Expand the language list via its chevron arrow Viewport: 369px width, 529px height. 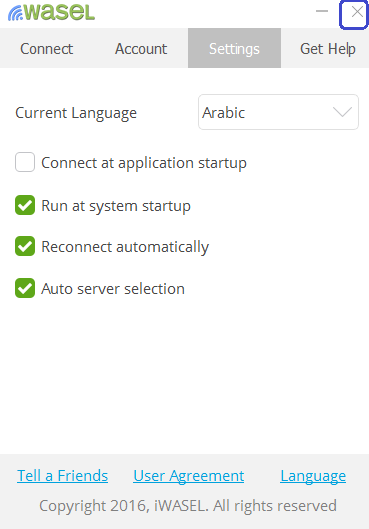pyautogui.click(x=342, y=112)
